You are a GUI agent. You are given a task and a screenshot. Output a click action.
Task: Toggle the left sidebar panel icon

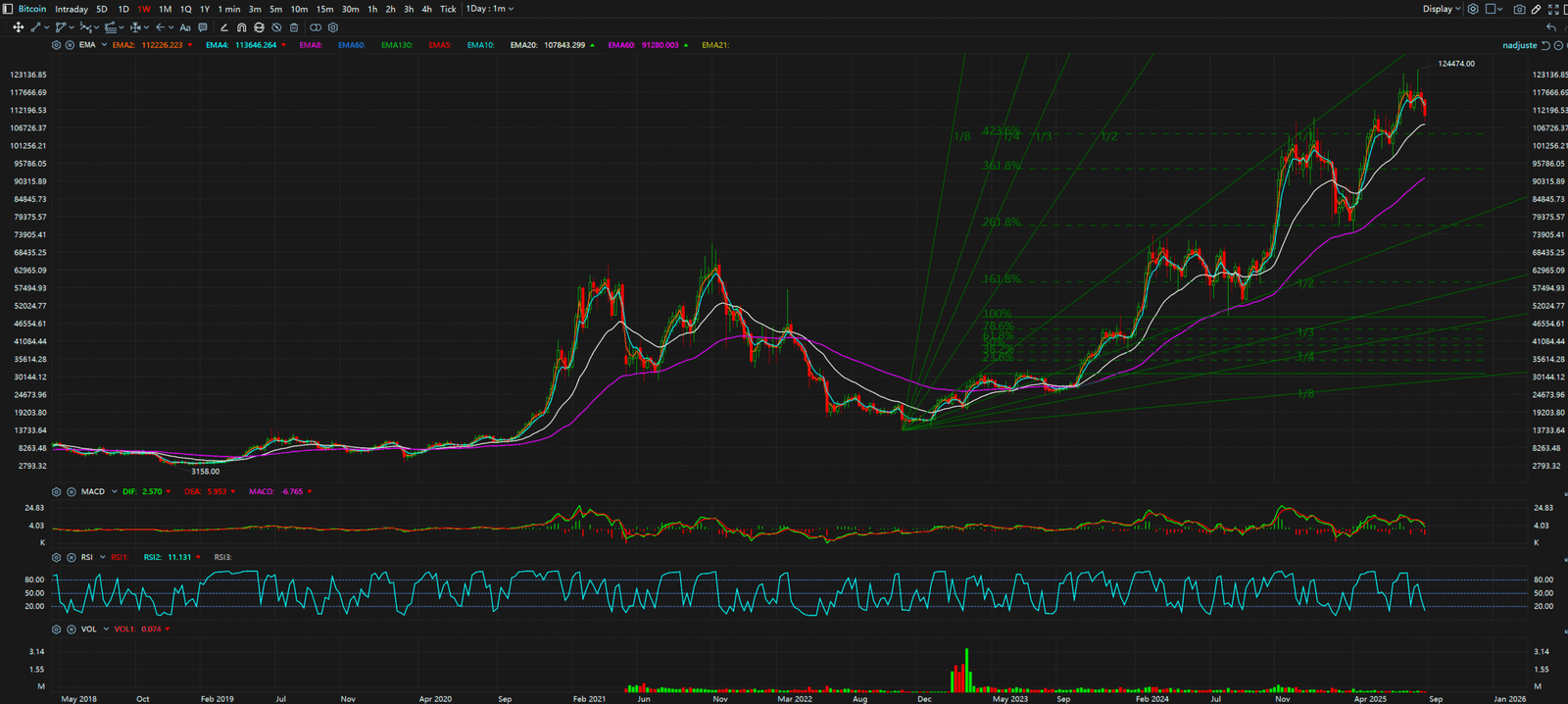[x=8, y=9]
